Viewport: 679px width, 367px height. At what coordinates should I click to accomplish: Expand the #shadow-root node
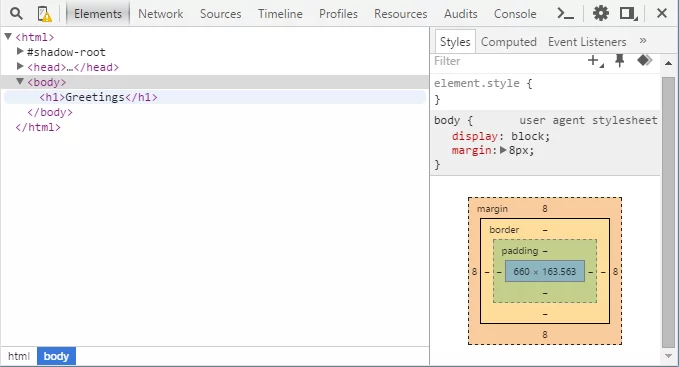click(x=19, y=51)
